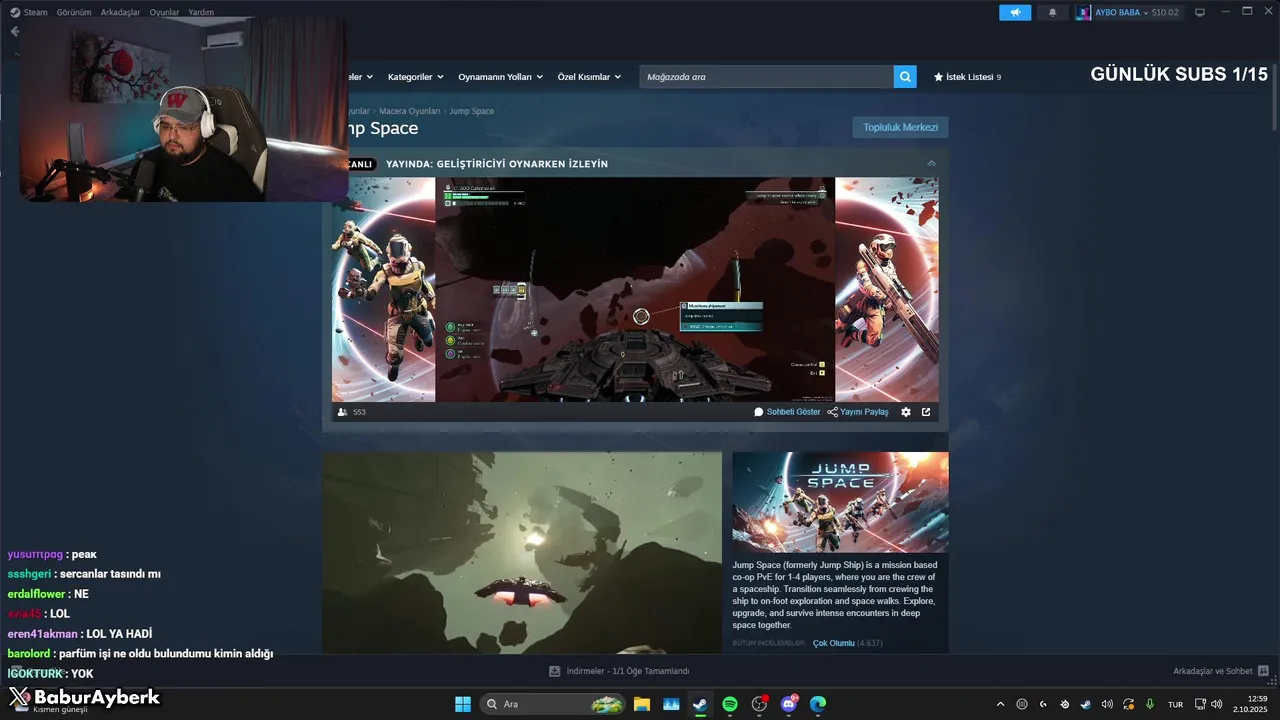Expand the Kategoriler store dropdown

416,77
